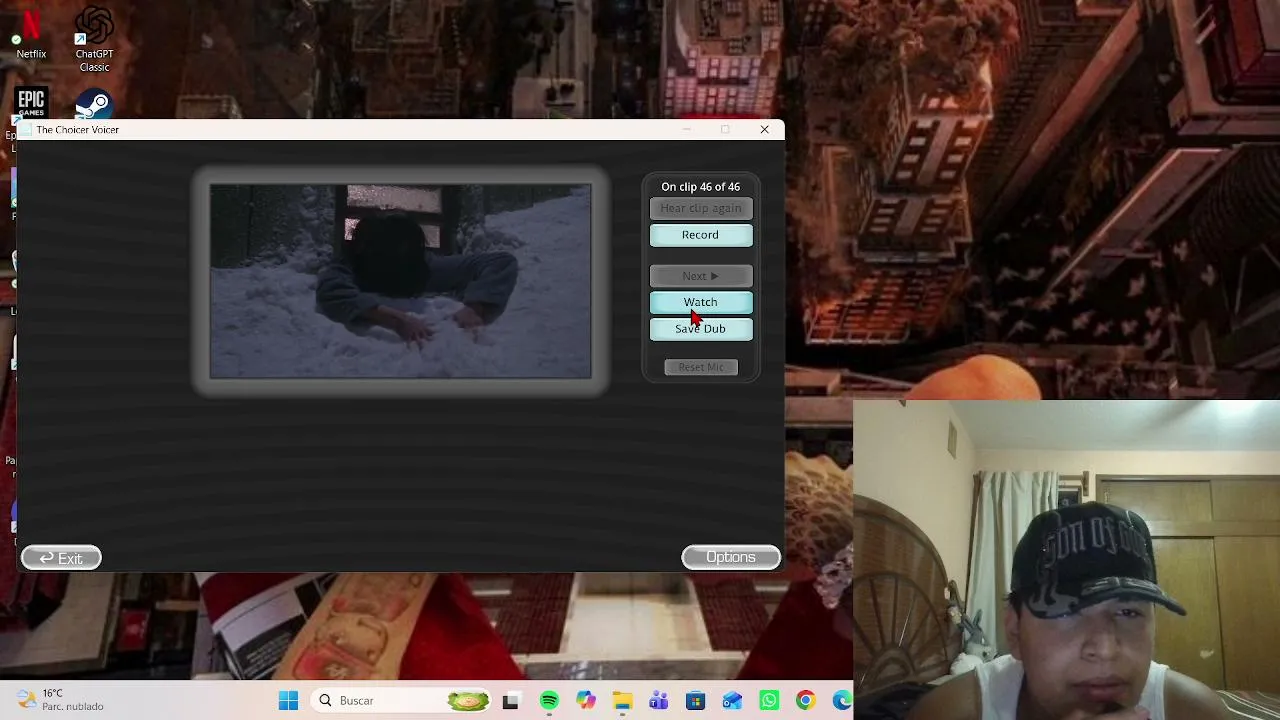1280x720 pixels.
Task: Open Outlook from the taskbar
Action: coord(732,701)
